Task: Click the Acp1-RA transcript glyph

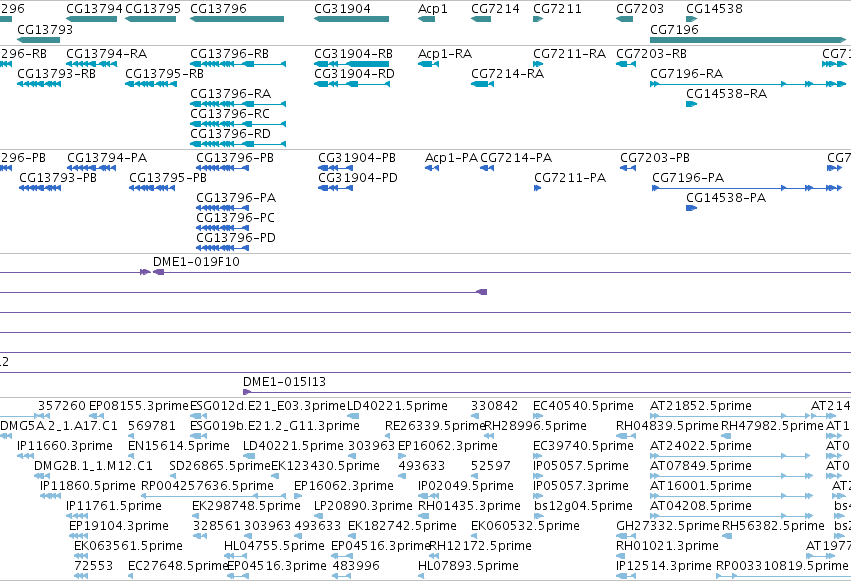Action: point(428,64)
